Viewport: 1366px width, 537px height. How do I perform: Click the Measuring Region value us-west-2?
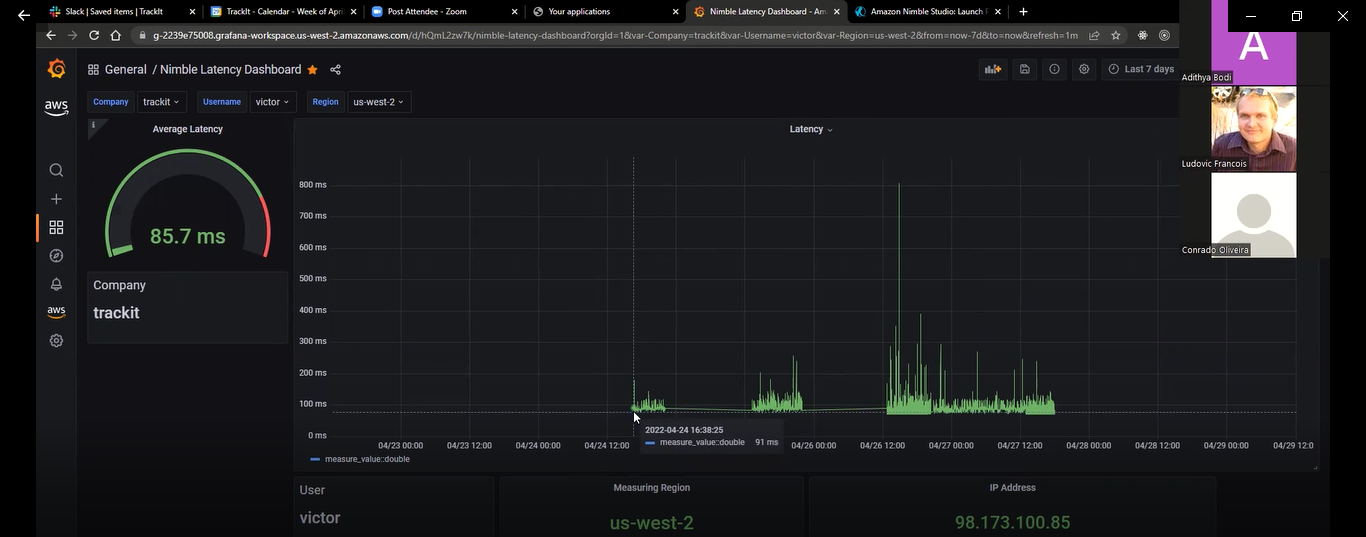[651, 522]
